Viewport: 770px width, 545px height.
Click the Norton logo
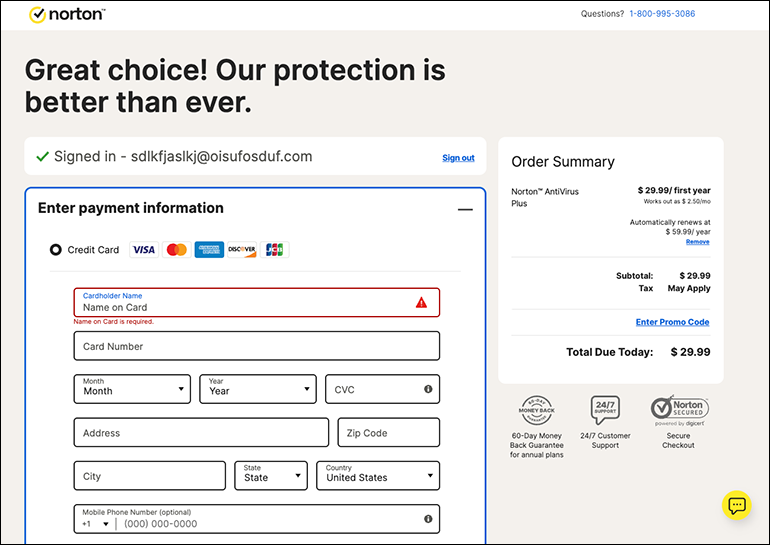pos(67,15)
